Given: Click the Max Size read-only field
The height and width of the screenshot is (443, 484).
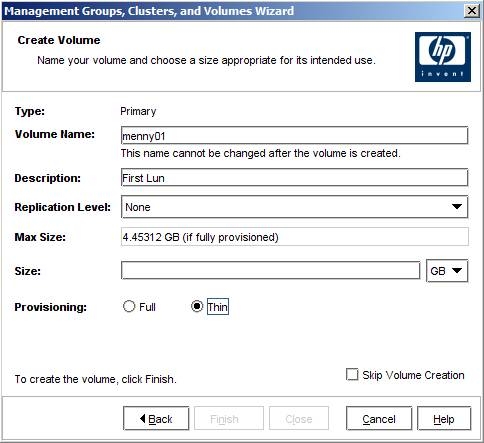Looking at the screenshot, I should pos(294,237).
